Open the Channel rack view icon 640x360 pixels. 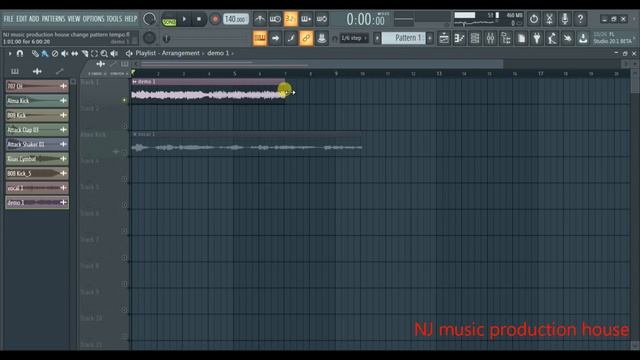point(475,38)
